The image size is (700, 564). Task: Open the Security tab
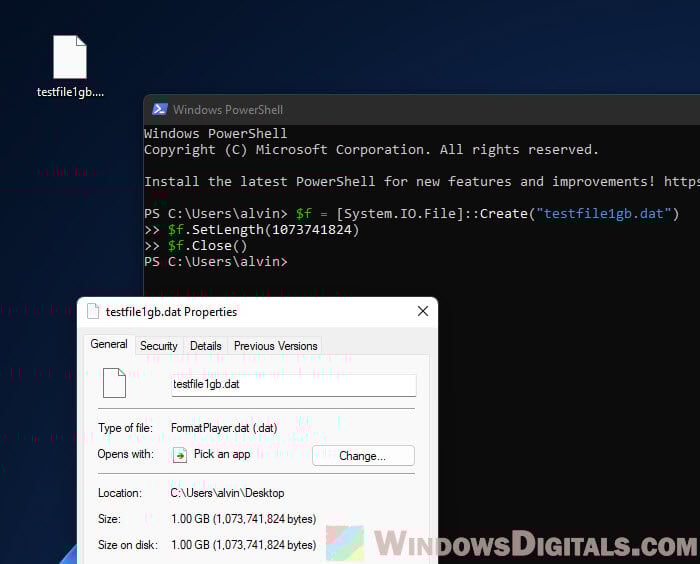pos(158,346)
